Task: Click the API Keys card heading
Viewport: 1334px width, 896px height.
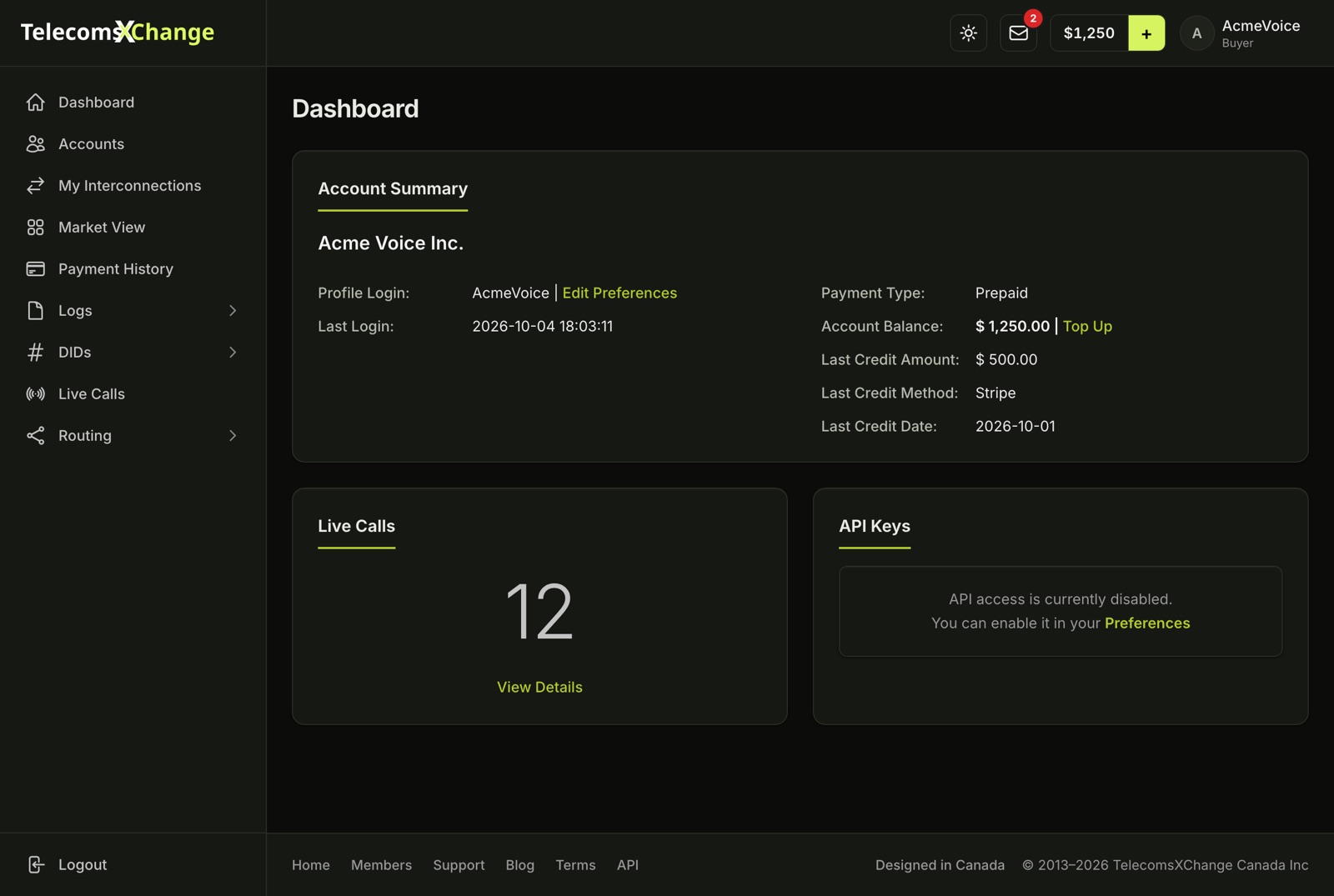Action: (875, 526)
